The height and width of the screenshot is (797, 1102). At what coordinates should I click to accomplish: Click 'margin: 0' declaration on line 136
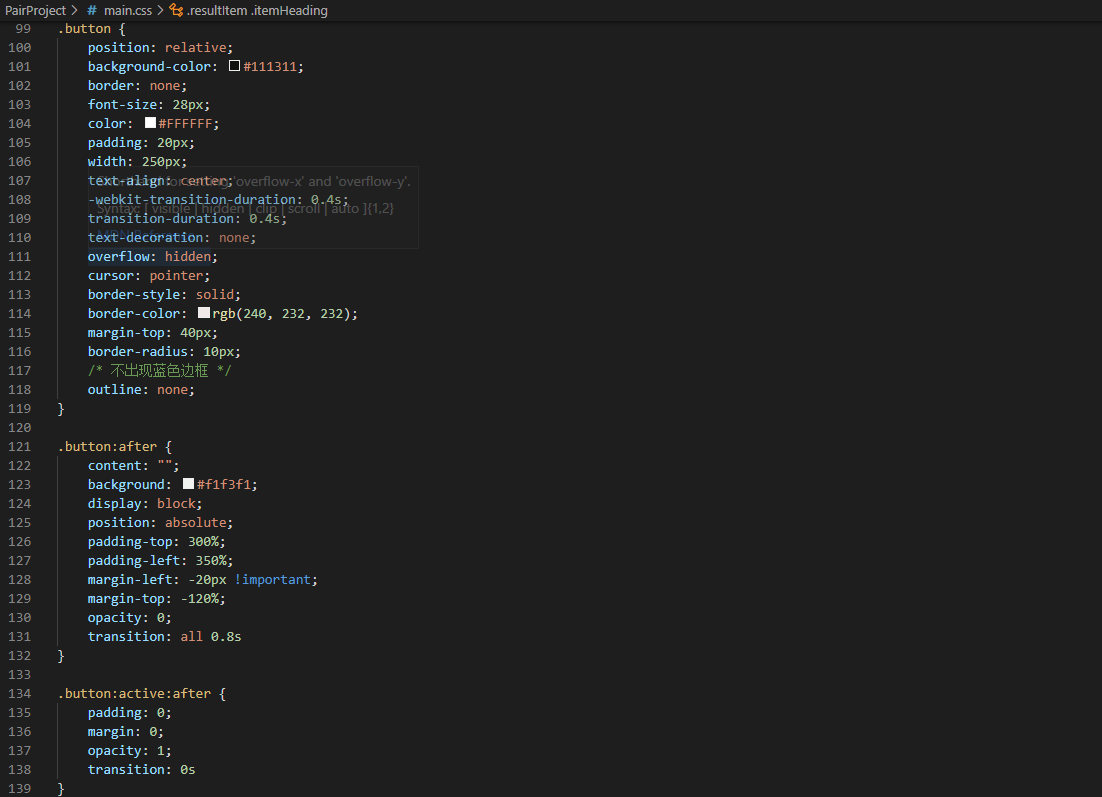point(126,731)
